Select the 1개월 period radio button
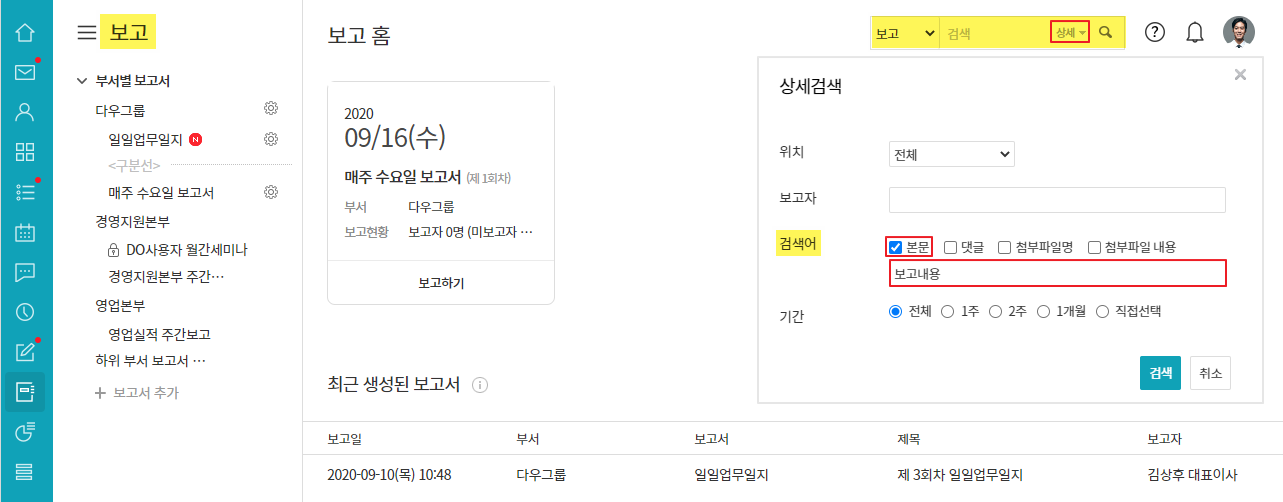Screen dimensions: 1283x502 (1046, 311)
